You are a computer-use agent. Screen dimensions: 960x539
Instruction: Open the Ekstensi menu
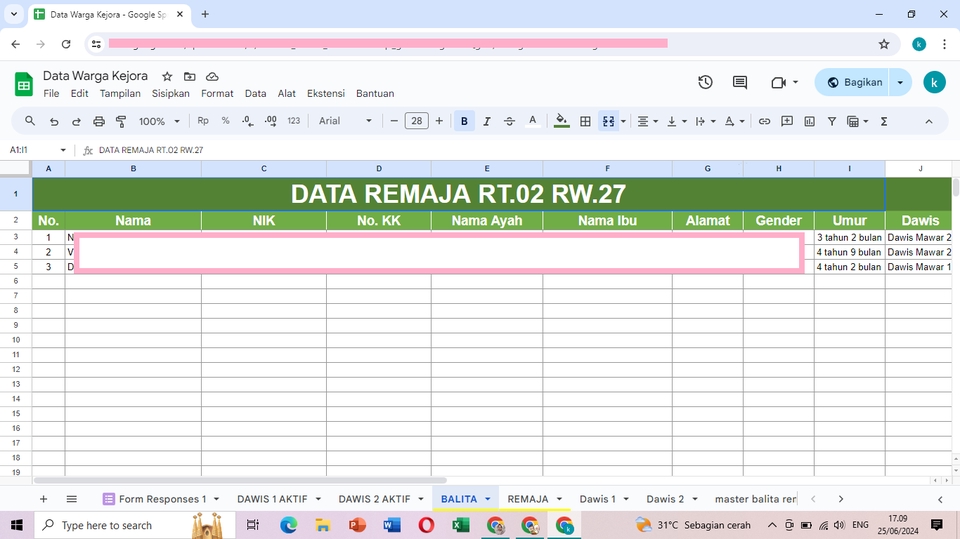click(326, 94)
